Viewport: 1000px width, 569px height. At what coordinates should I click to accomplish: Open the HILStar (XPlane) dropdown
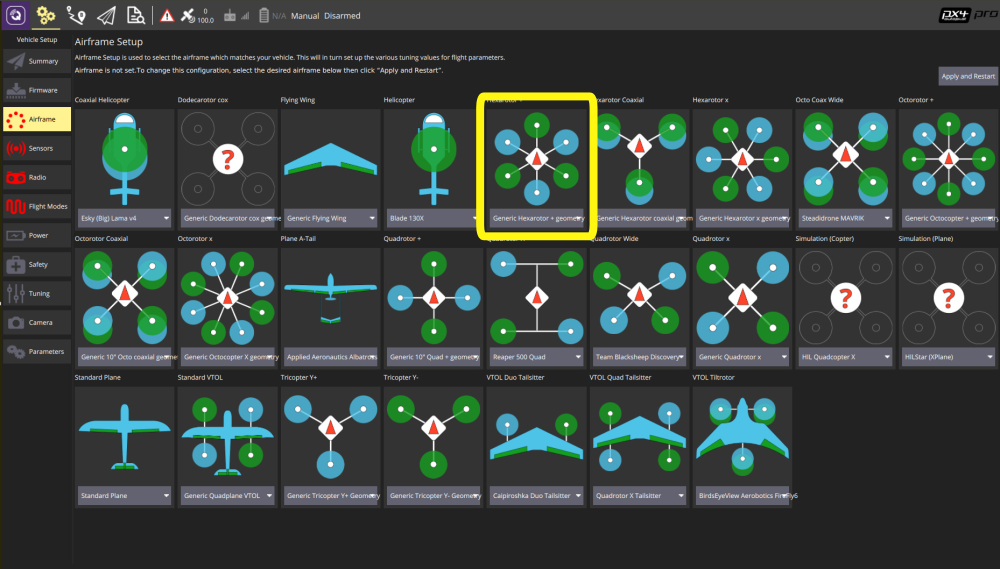(948, 357)
